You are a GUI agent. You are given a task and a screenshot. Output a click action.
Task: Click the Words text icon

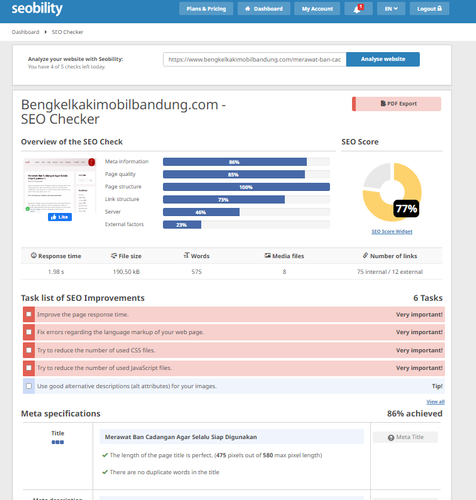click(186, 255)
